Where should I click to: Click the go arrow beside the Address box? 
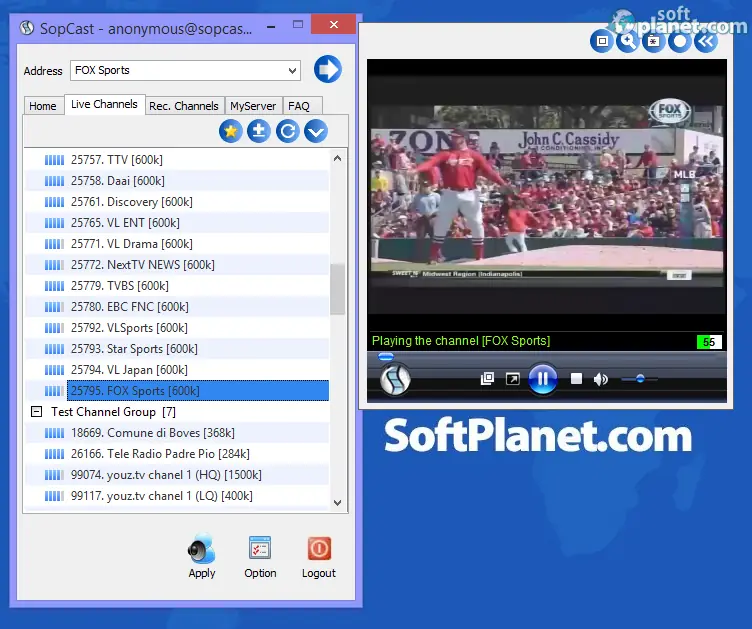coord(328,69)
